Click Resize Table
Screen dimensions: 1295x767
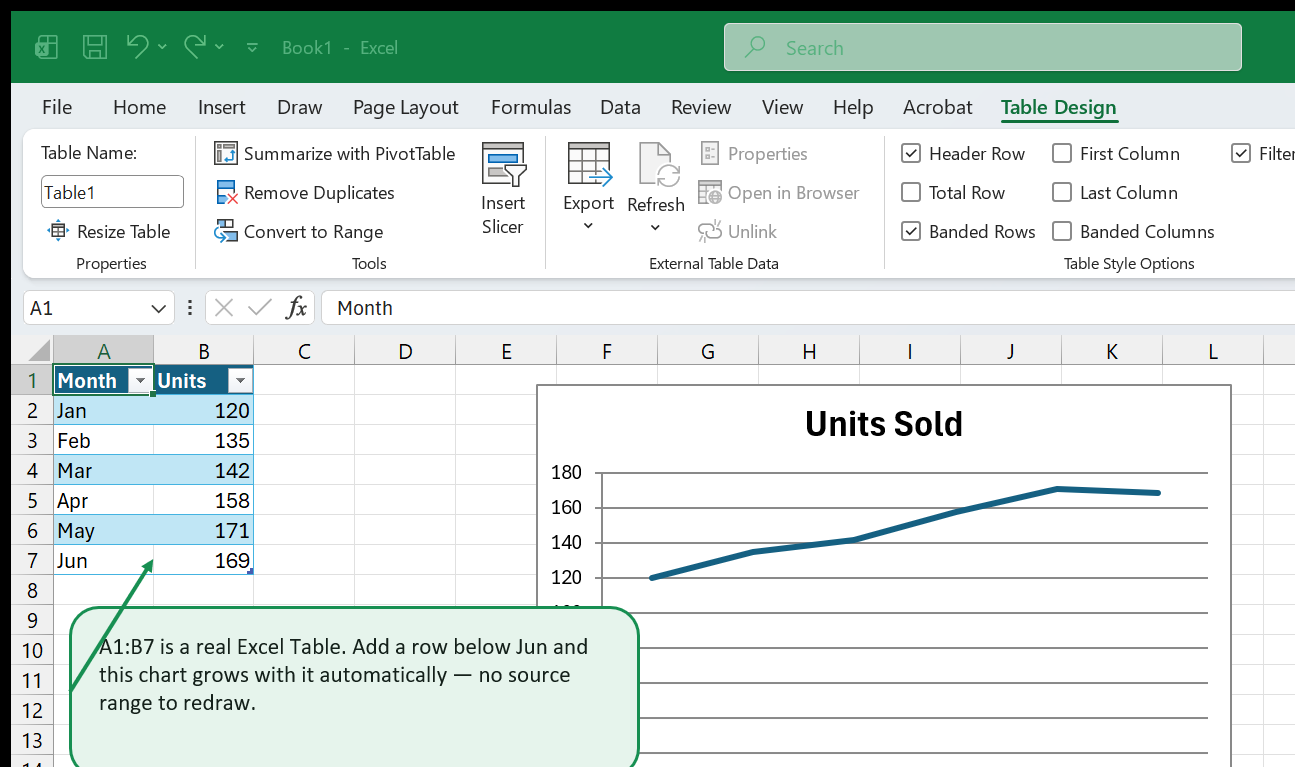[x=109, y=232]
